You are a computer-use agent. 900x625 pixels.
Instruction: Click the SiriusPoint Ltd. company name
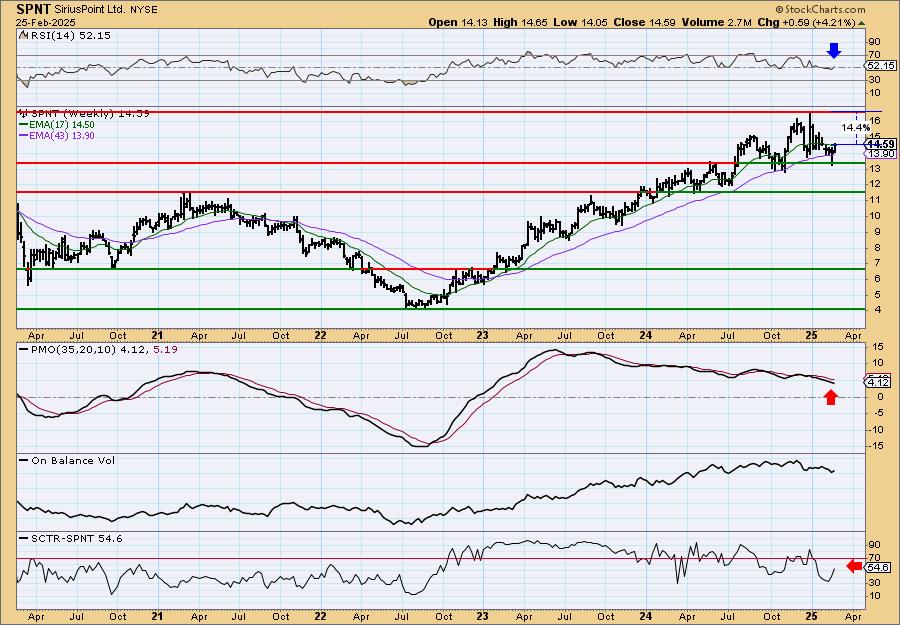coord(88,10)
